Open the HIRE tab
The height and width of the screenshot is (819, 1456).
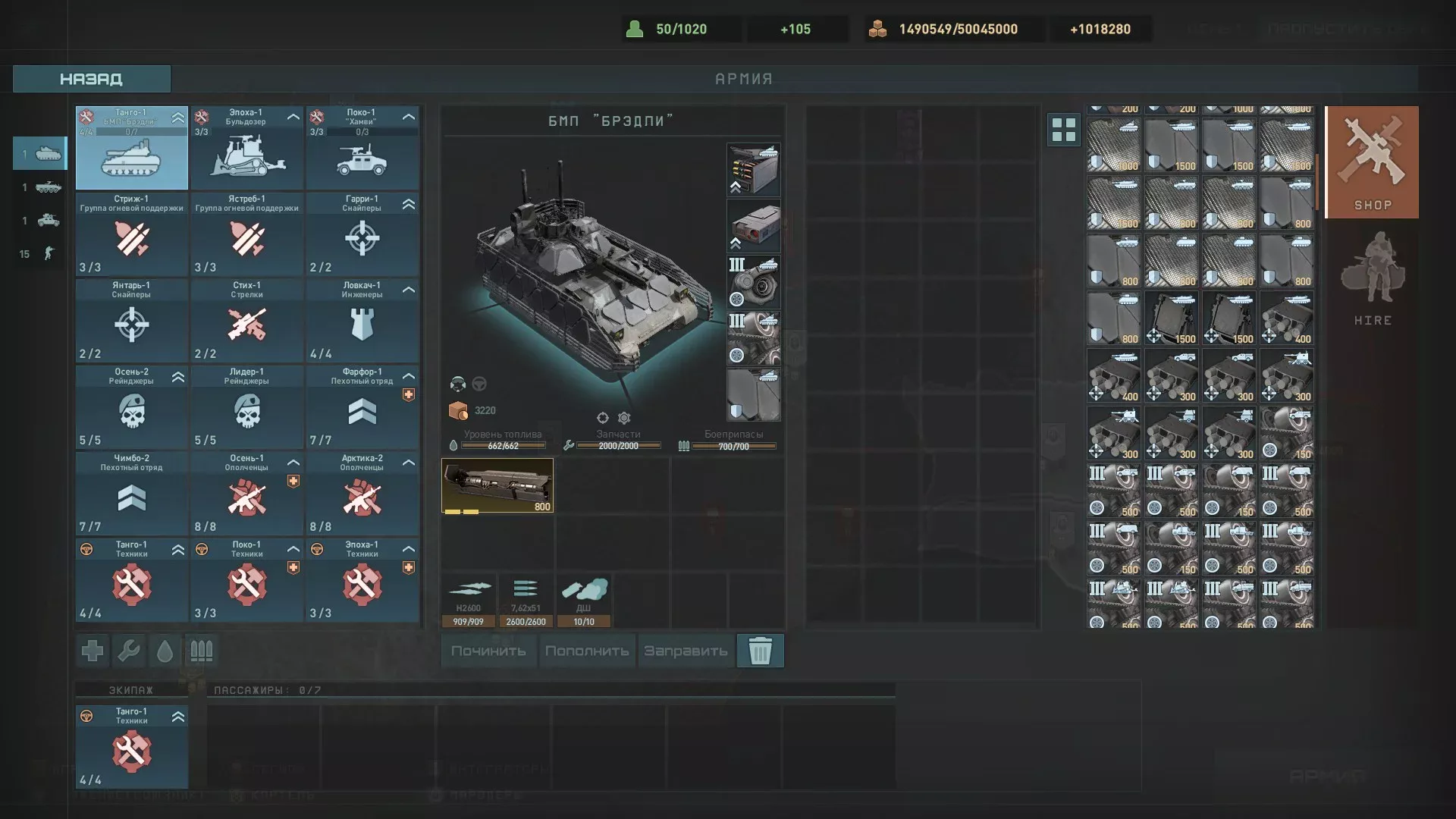[x=1372, y=278]
